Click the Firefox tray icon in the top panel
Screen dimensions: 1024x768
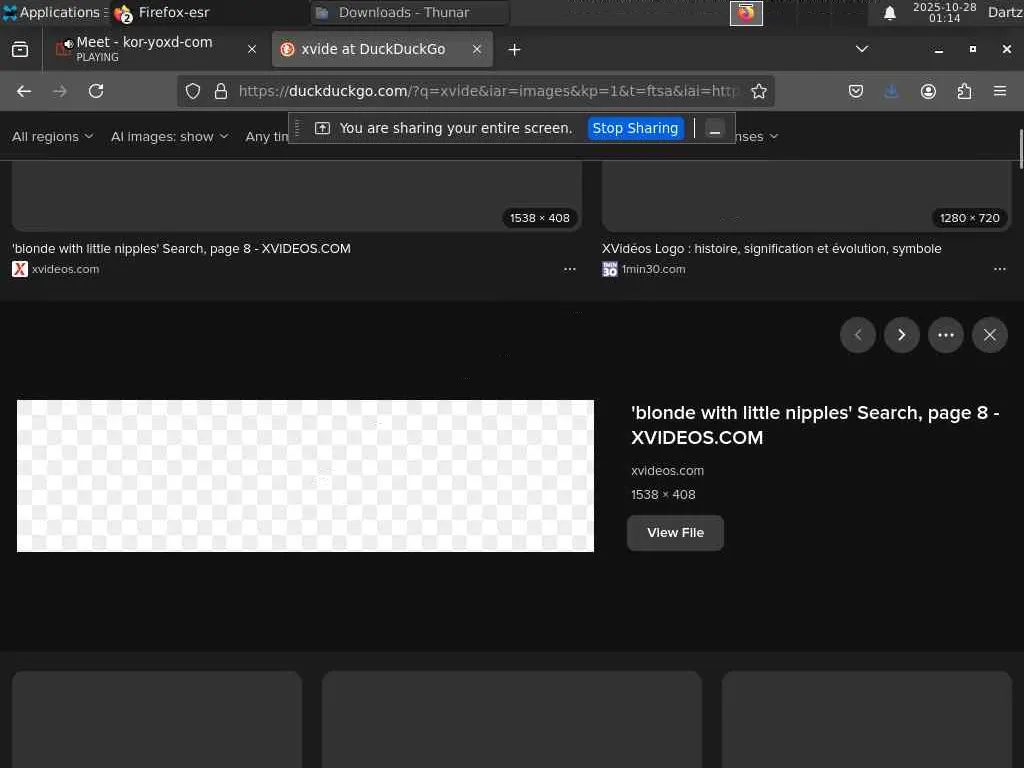746,12
